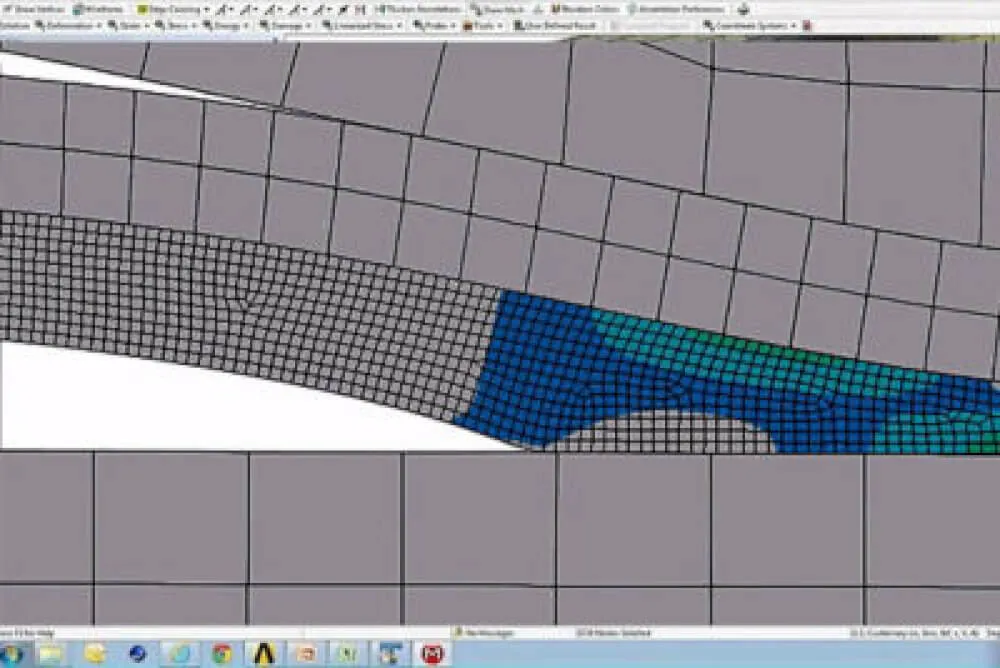Toggle Wireframe display mode
The height and width of the screenshot is (668, 1000).
click(x=100, y=9)
